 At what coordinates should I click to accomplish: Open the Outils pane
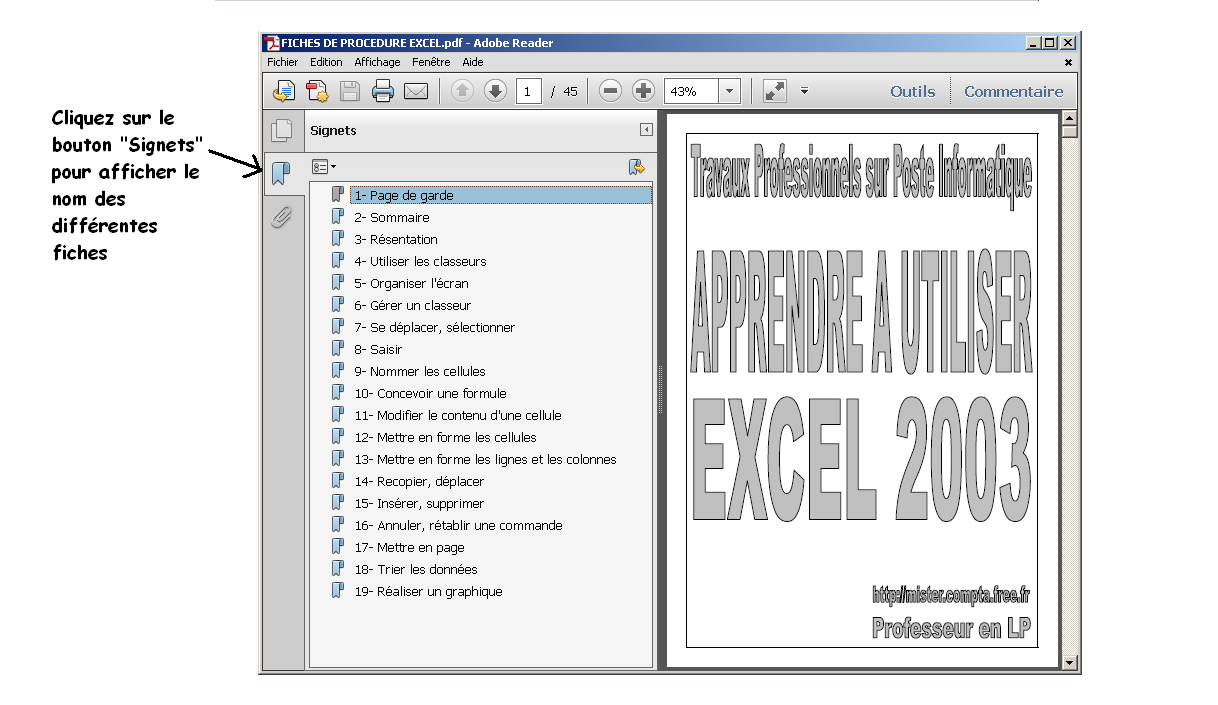913,91
